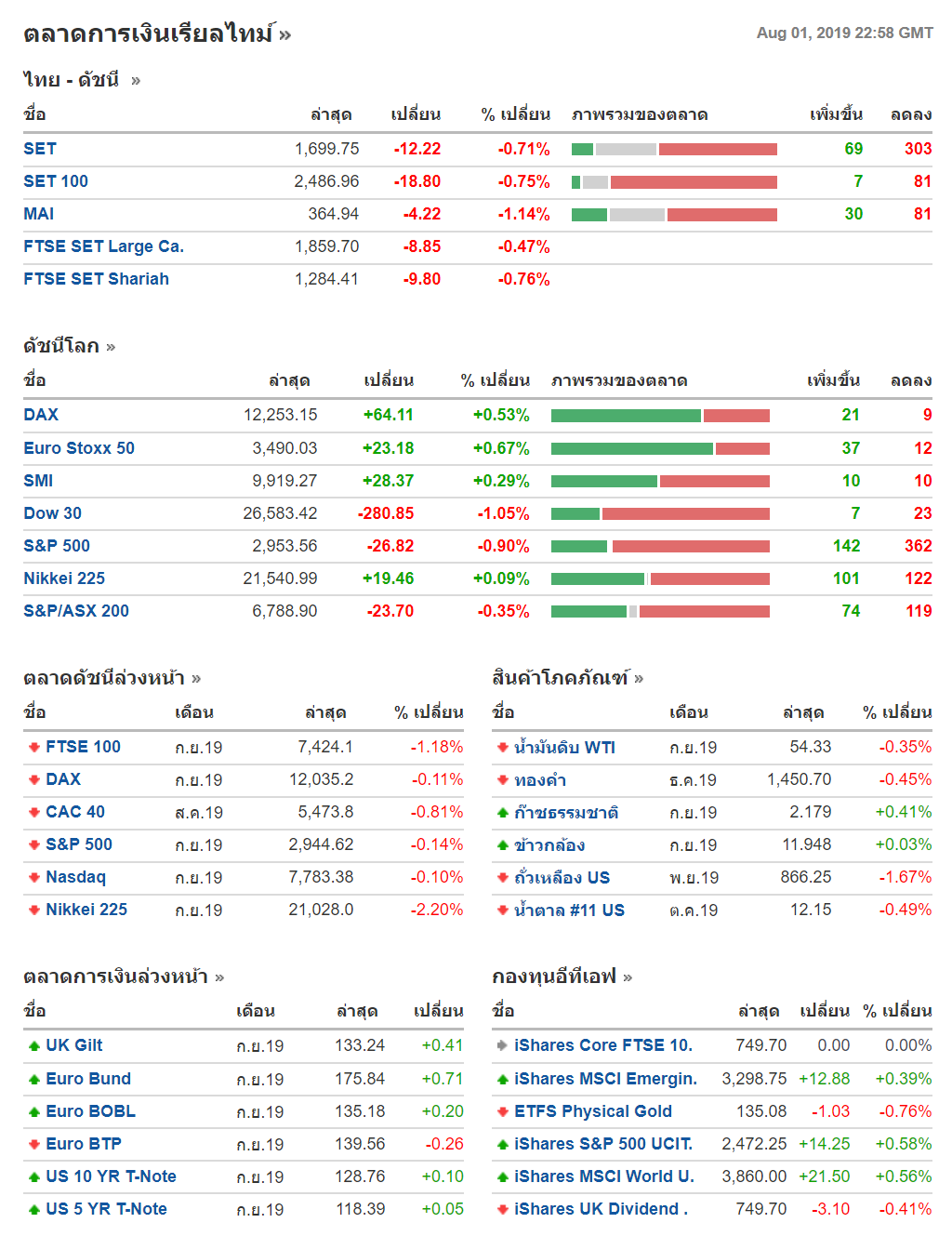Click the DAX market overview bar

[x=660, y=416]
